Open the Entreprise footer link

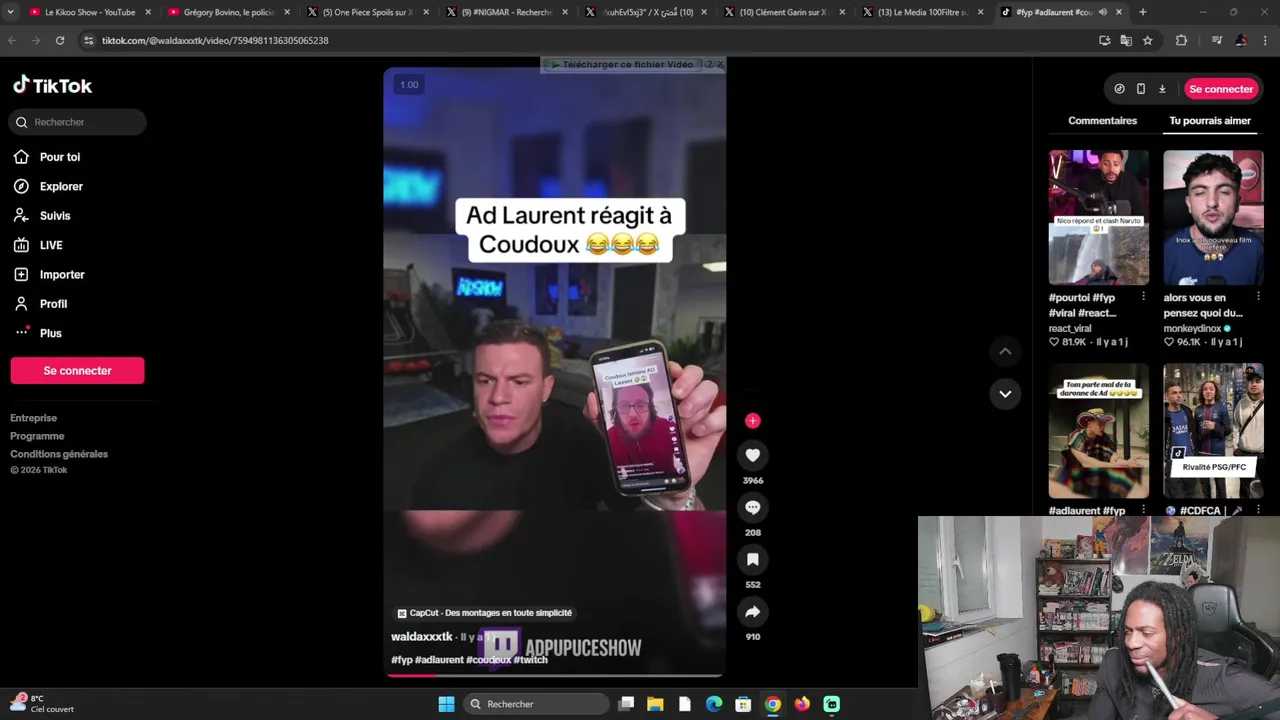click(34, 418)
